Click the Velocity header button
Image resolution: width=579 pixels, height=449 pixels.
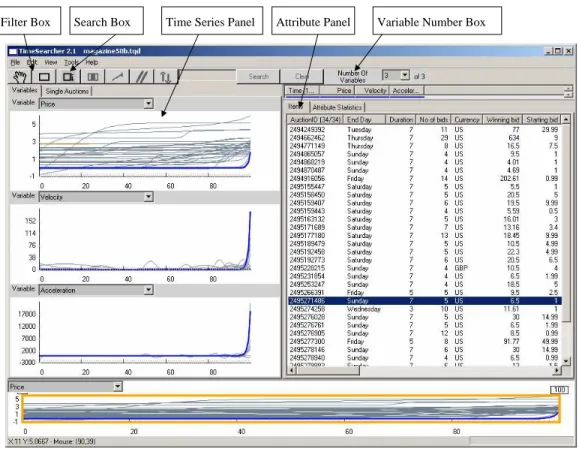(x=372, y=90)
